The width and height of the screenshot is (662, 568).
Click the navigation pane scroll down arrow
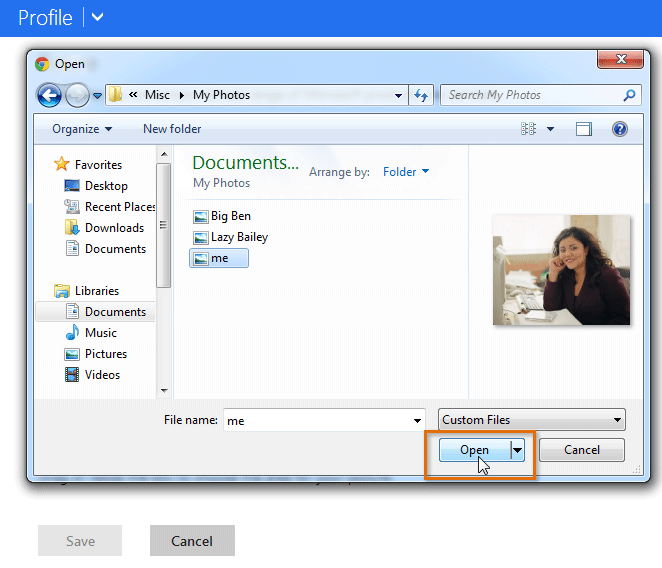(x=164, y=391)
